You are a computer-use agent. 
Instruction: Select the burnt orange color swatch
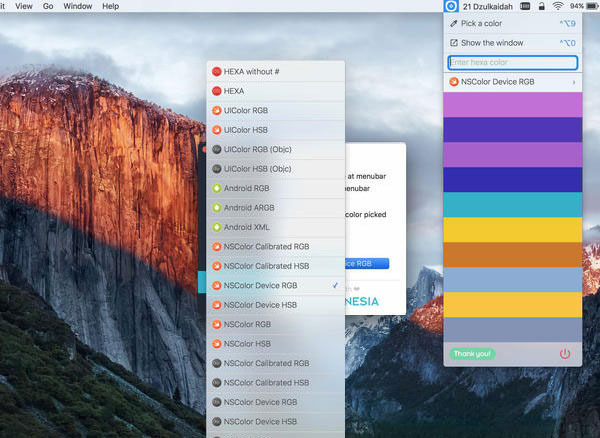(513, 255)
